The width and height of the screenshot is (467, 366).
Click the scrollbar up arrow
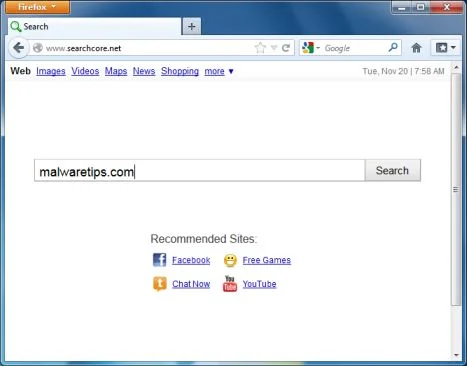[456, 68]
